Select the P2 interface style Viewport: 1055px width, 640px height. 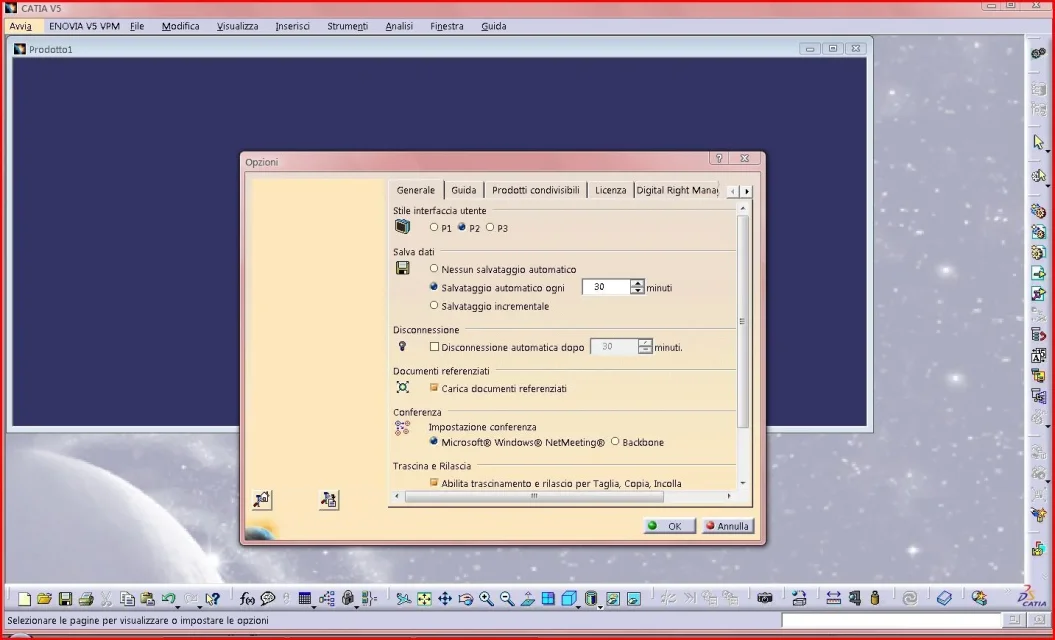(x=462, y=227)
